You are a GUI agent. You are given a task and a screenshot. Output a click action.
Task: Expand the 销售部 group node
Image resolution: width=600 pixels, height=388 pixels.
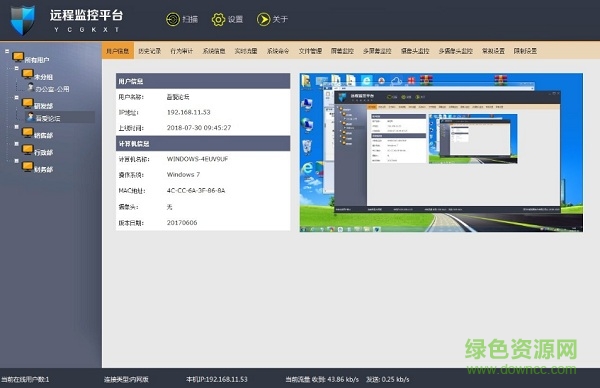tap(16, 127)
